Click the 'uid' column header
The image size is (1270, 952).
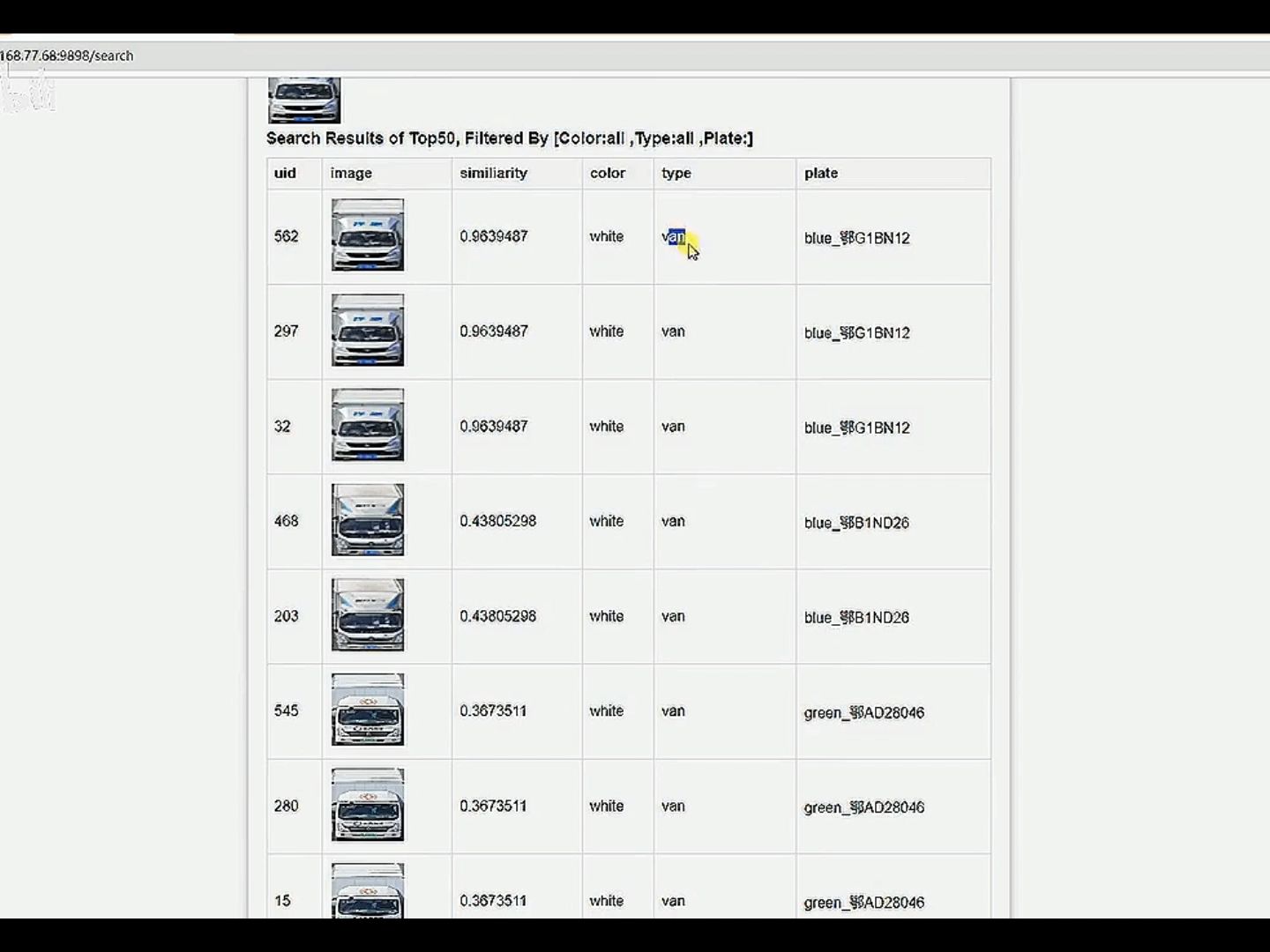pos(285,173)
